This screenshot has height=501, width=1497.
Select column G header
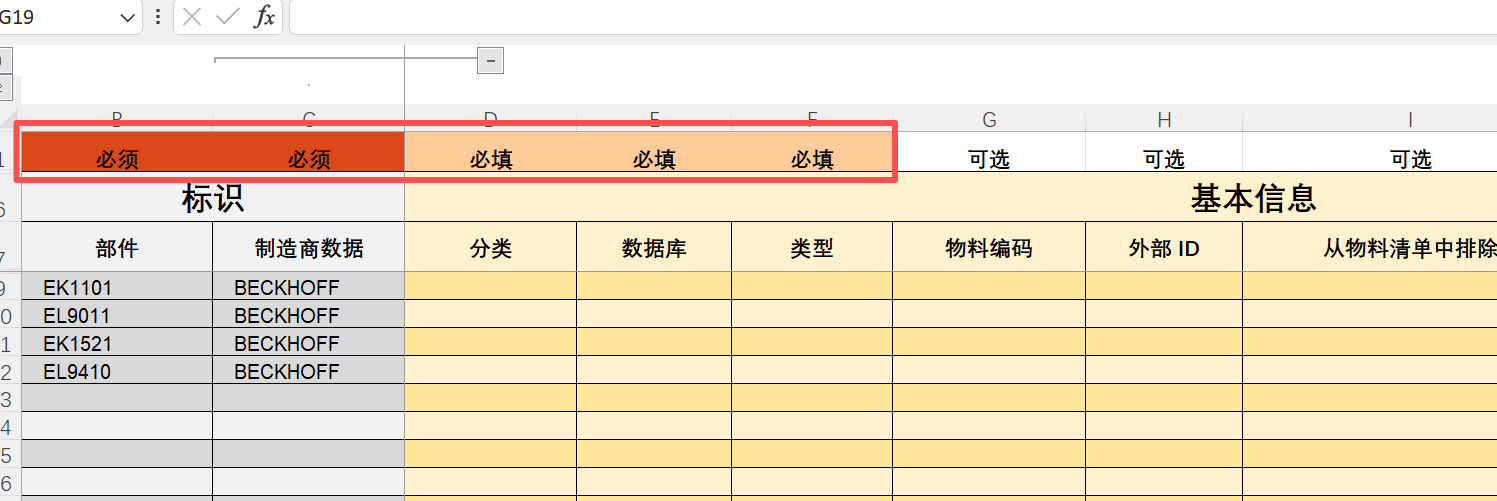tap(989, 119)
